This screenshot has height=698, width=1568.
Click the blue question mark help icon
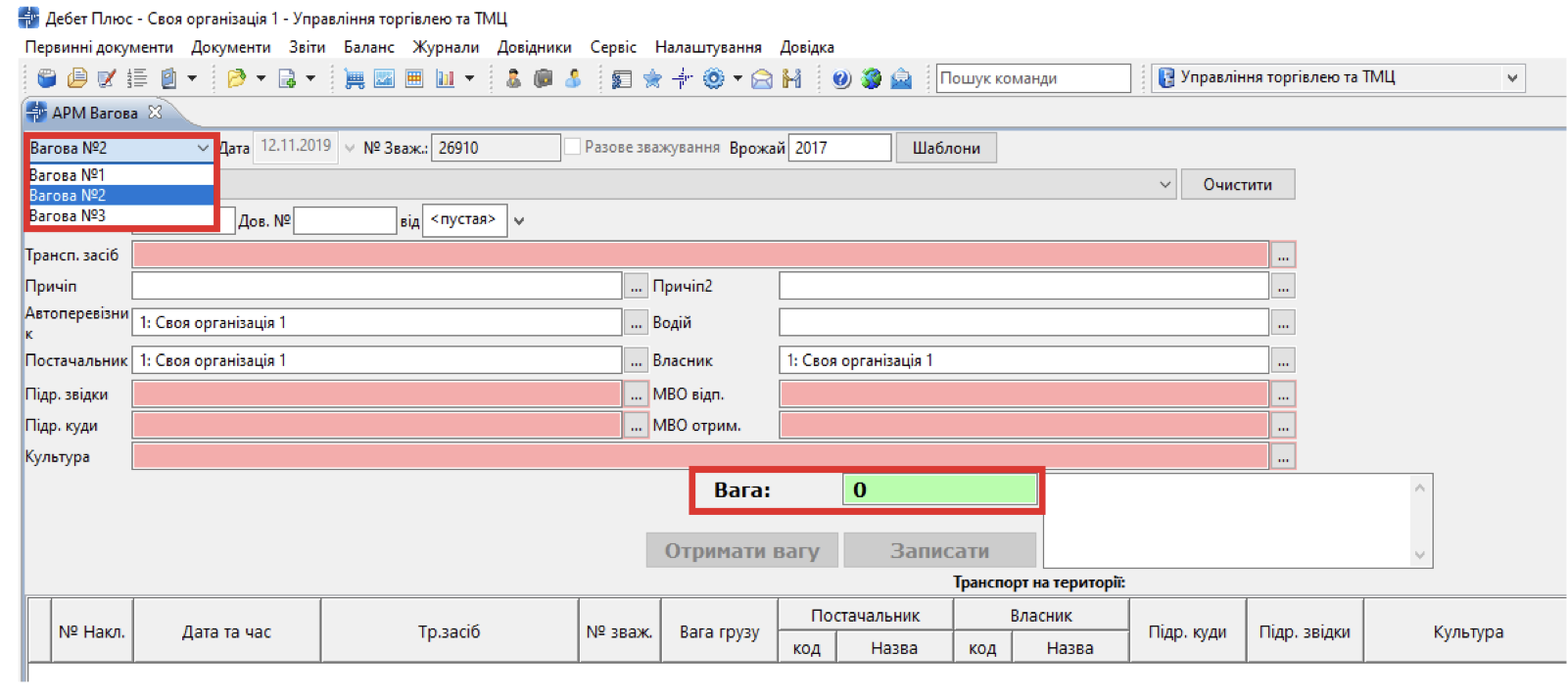[841, 79]
